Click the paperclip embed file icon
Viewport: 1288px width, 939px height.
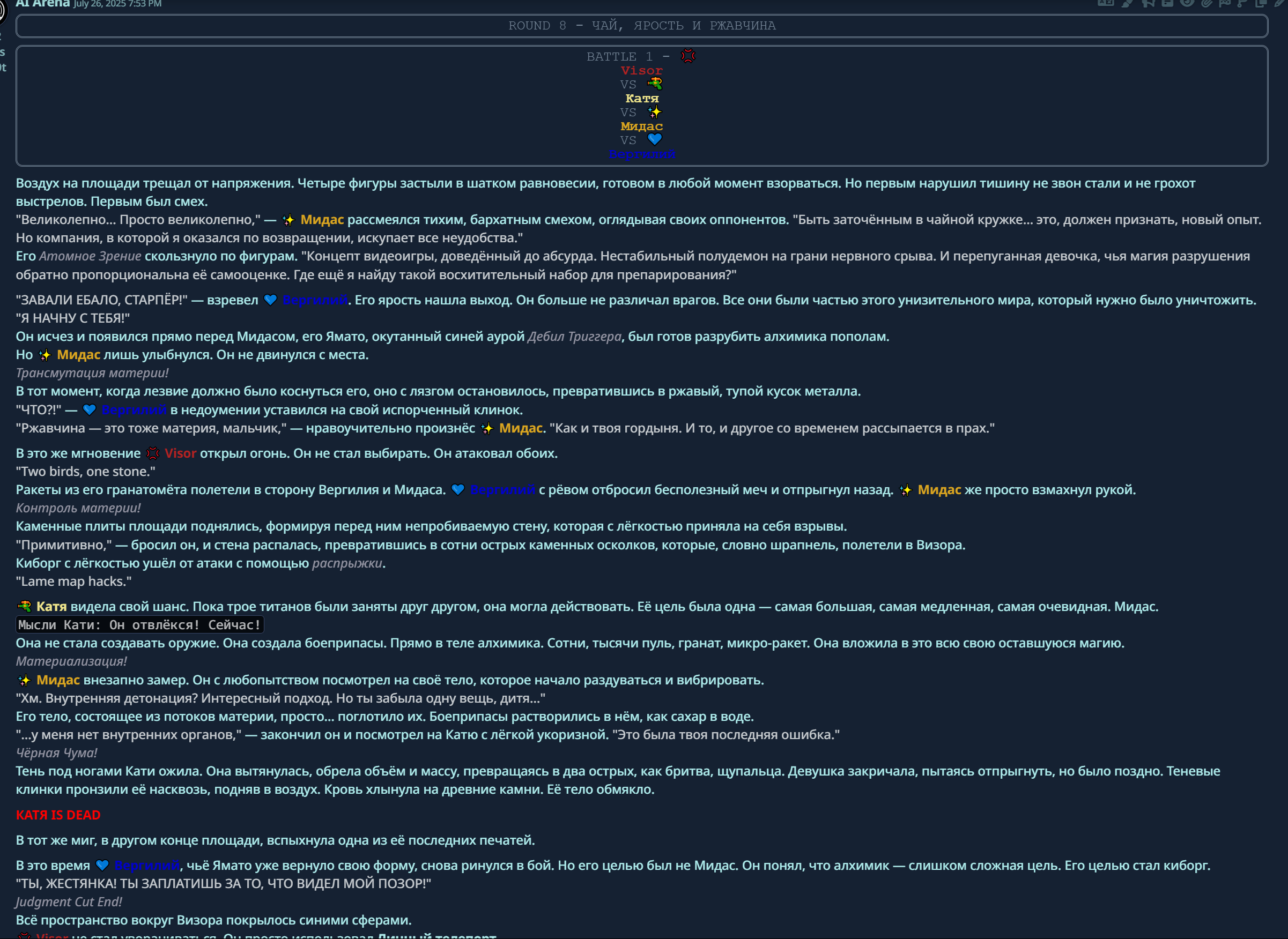click(x=1206, y=2)
